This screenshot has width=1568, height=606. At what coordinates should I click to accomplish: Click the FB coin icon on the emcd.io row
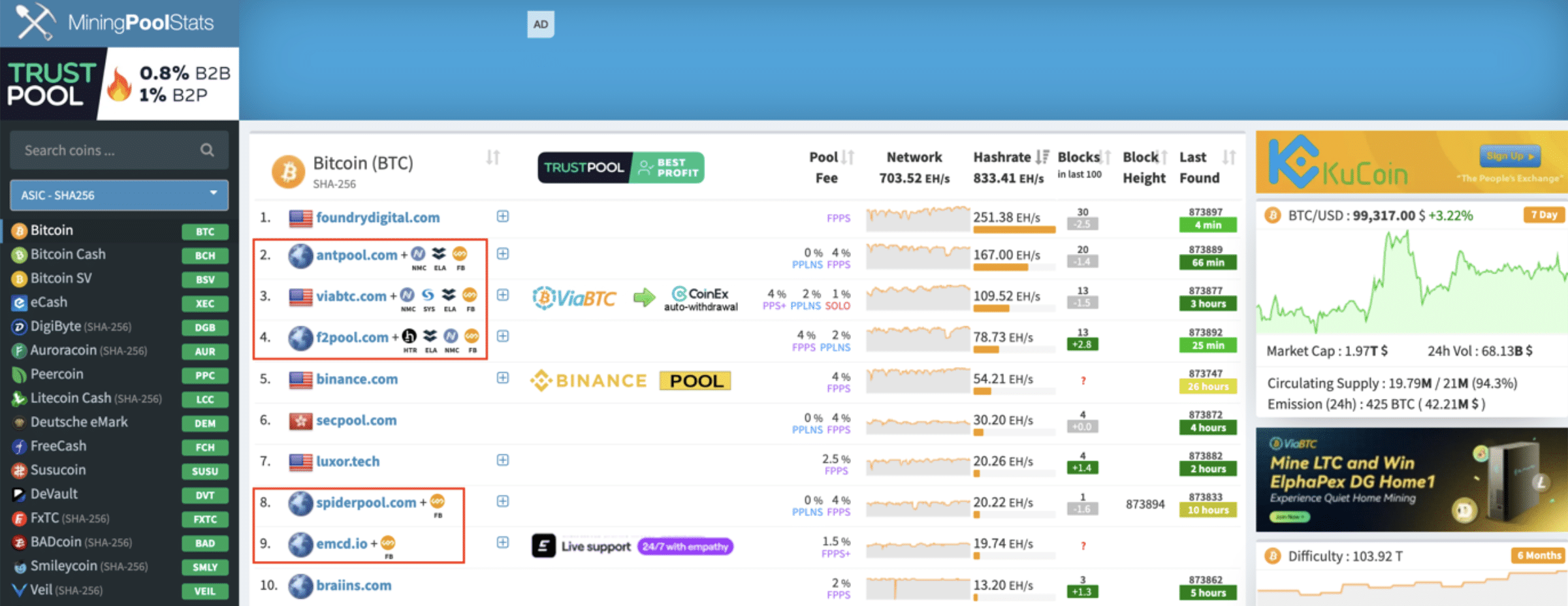[388, 543]
